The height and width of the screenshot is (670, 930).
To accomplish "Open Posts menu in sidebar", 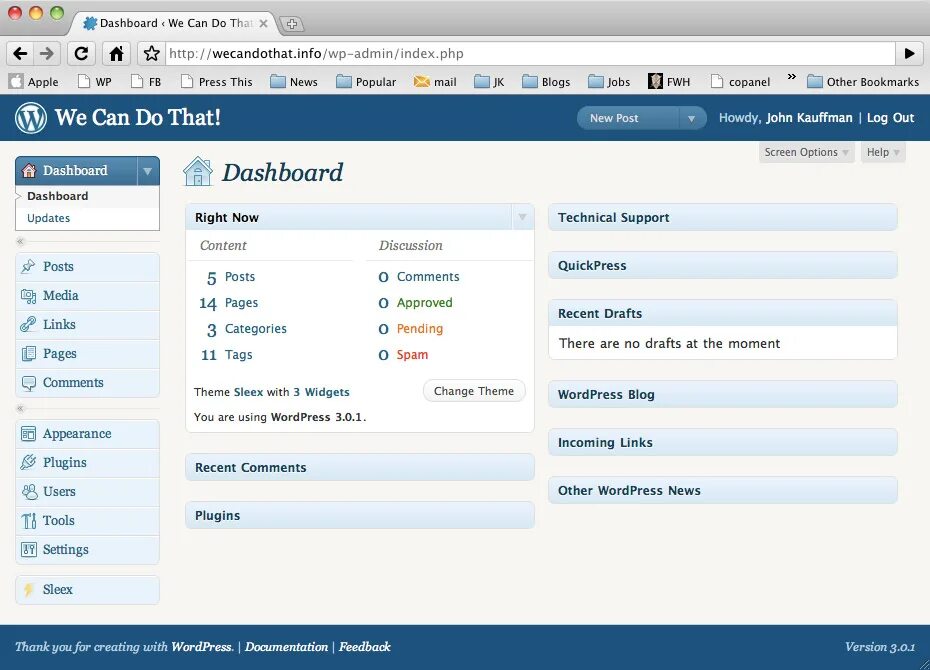I will pyautogui.click(x=87, y=267).
